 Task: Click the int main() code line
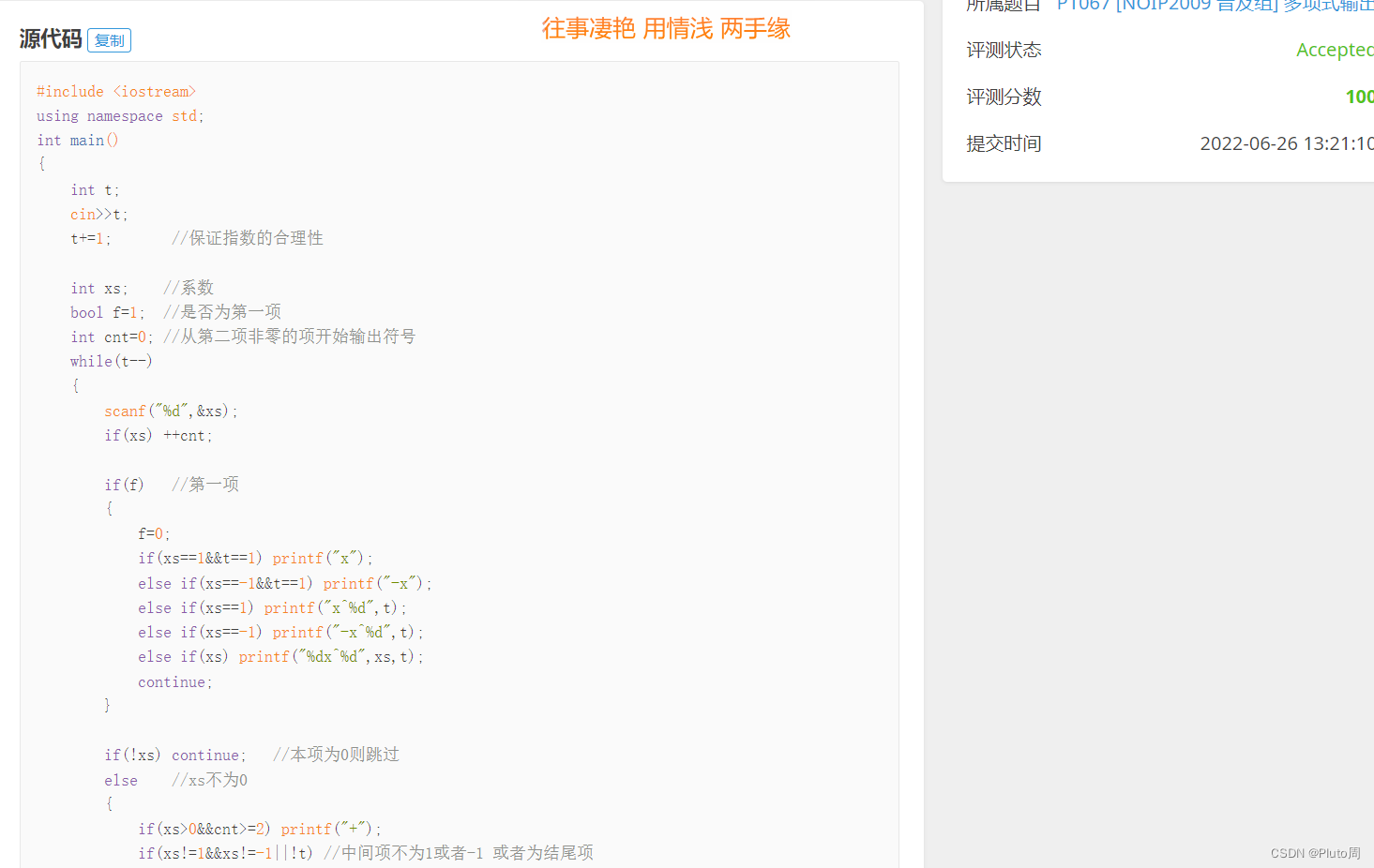coord(78,141)
